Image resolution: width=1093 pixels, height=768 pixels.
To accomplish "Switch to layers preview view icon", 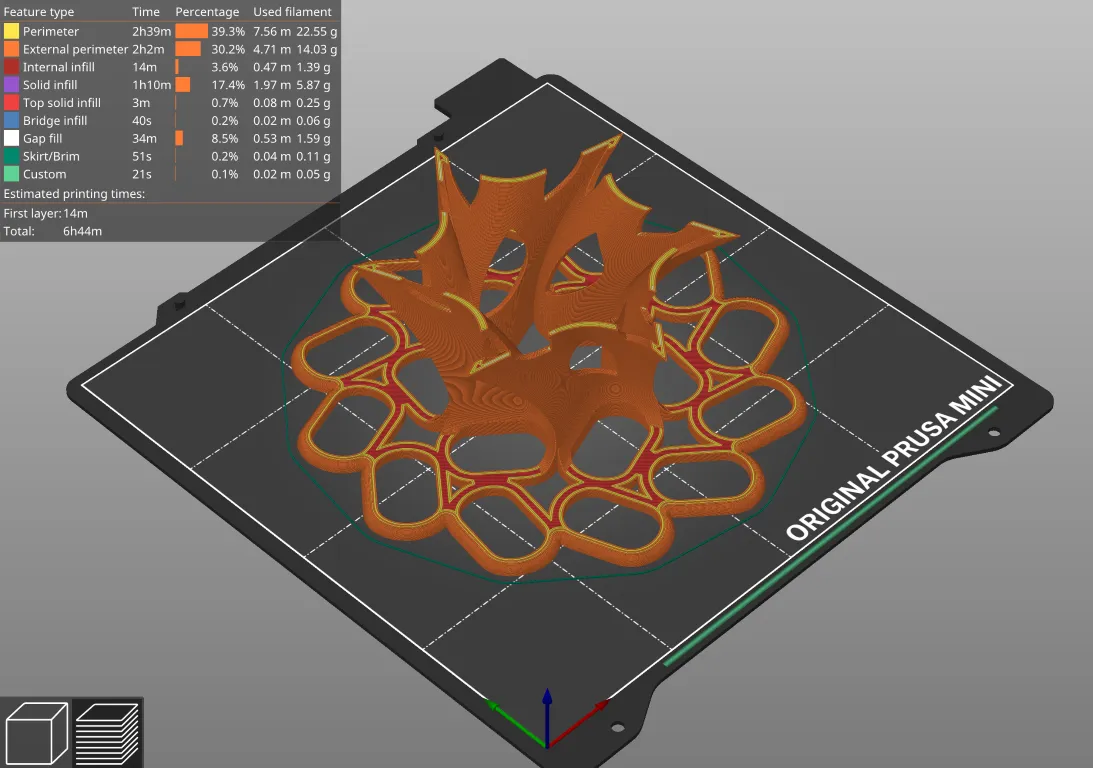I will pyautogui.click(x=107, y=732).
